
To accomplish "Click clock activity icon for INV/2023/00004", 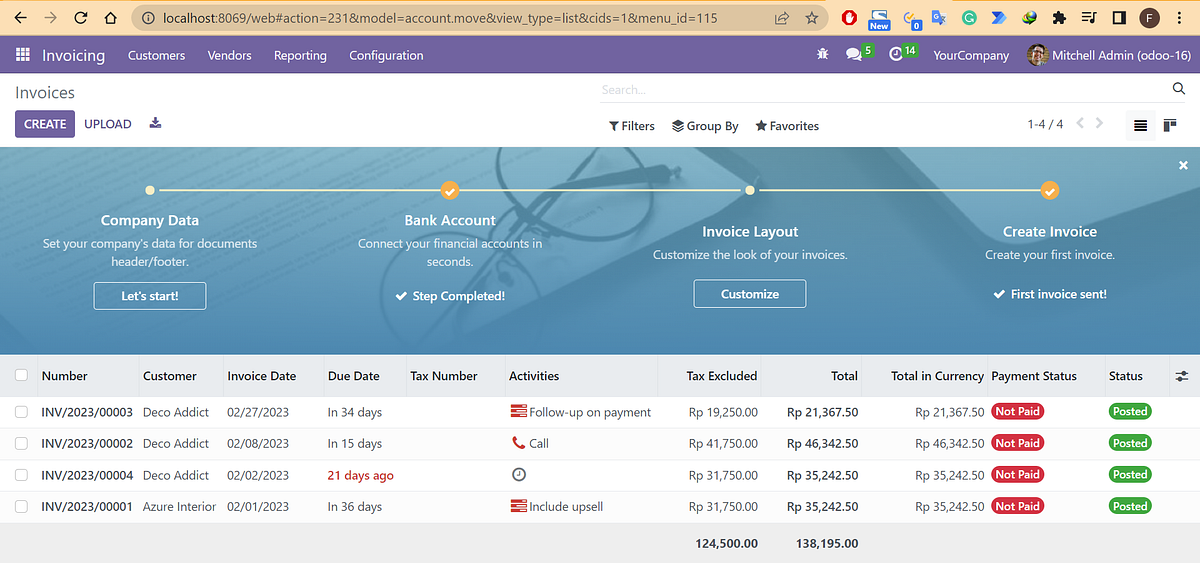I will click(x=518, y=475).
